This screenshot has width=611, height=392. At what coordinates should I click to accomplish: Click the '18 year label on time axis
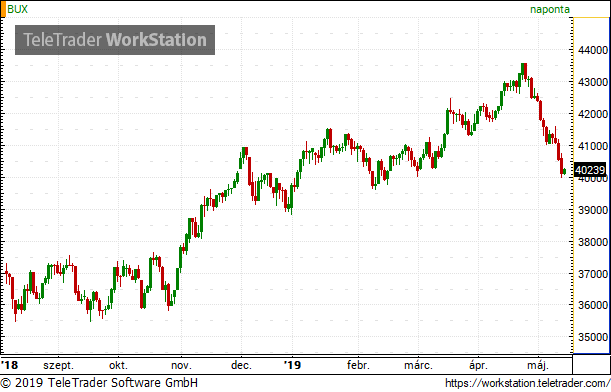[9, 365]
